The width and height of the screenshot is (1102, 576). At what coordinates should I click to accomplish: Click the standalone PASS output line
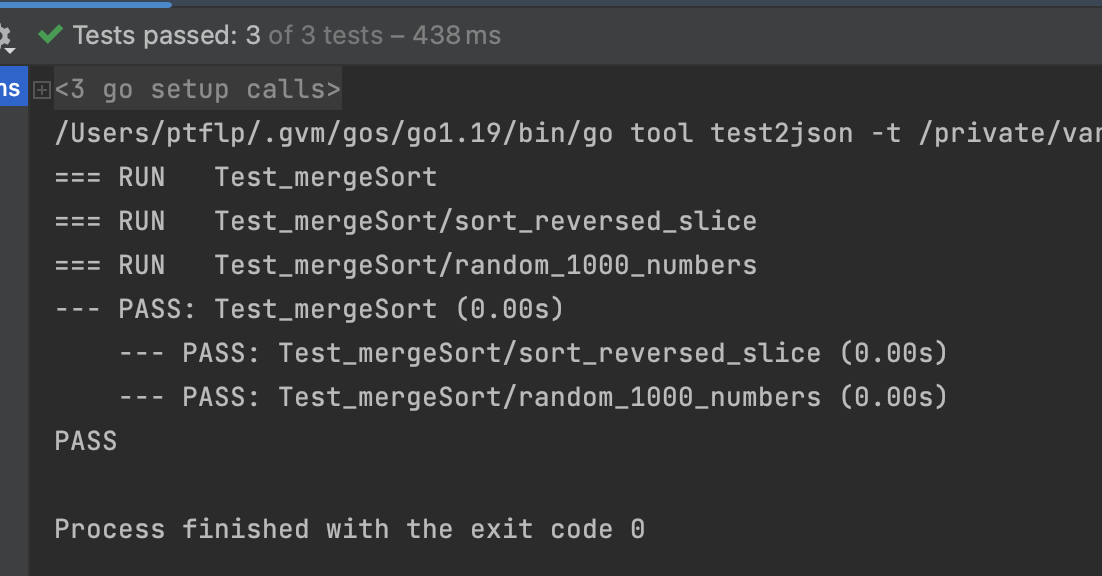point(86,441)
